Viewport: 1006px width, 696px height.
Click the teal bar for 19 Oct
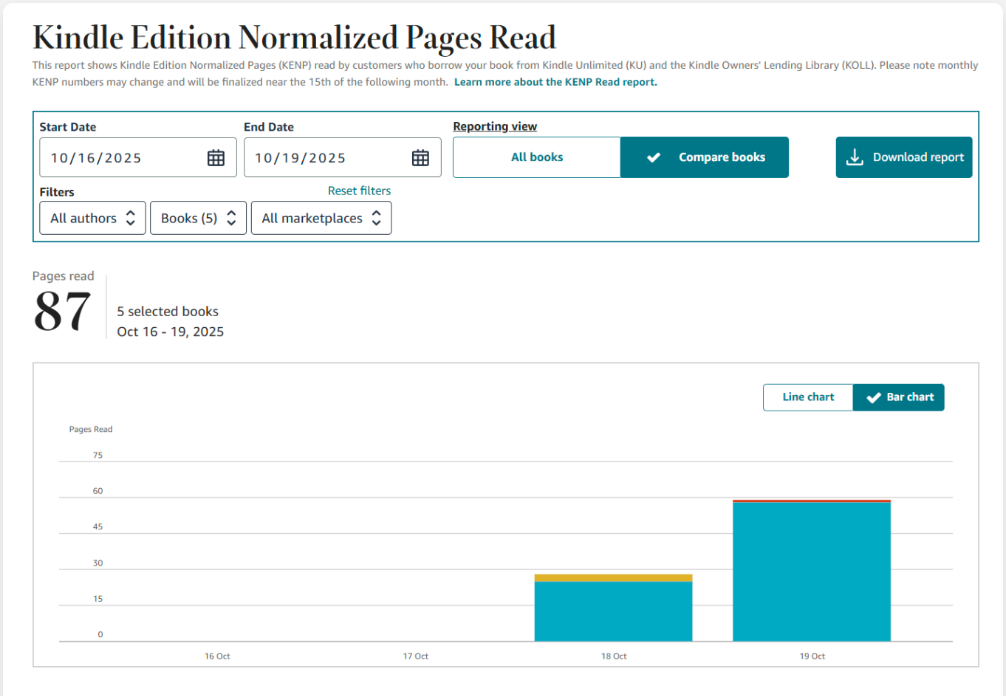812,570
